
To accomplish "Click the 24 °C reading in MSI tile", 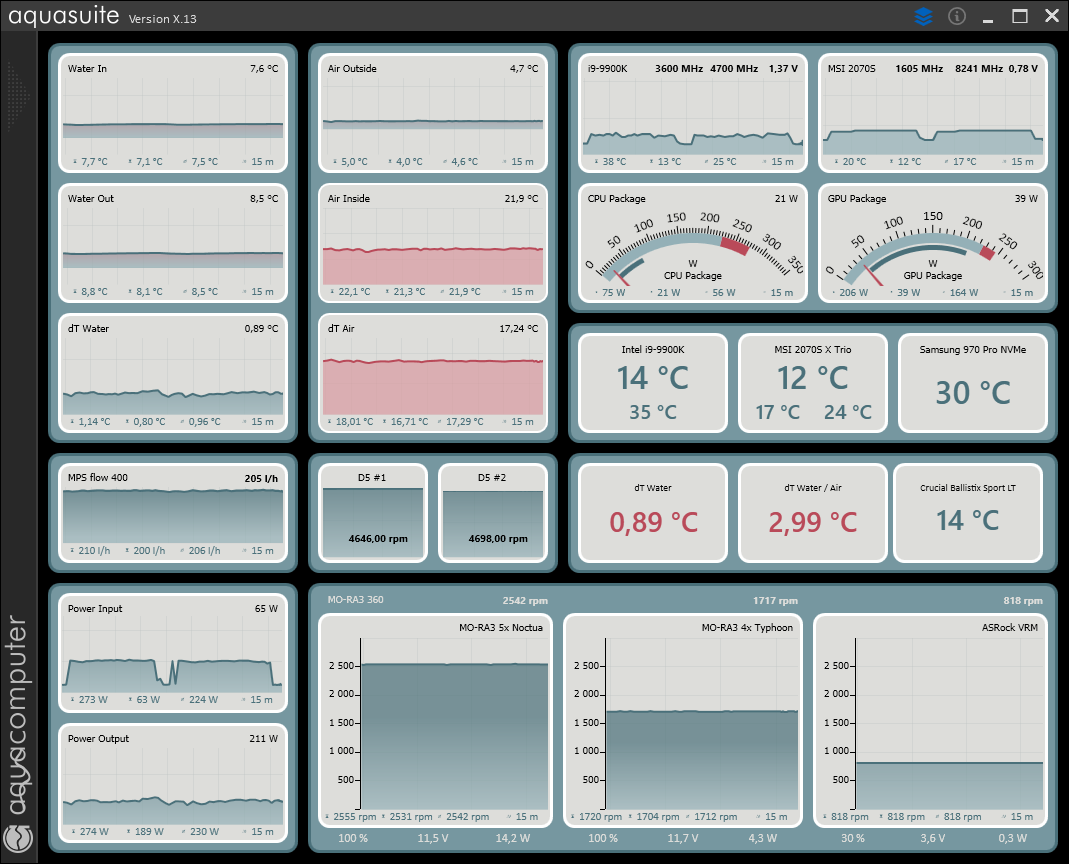I will 847,412.
